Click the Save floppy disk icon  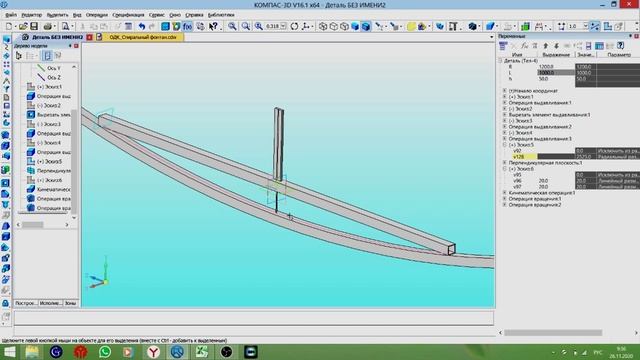pos(34,26)
